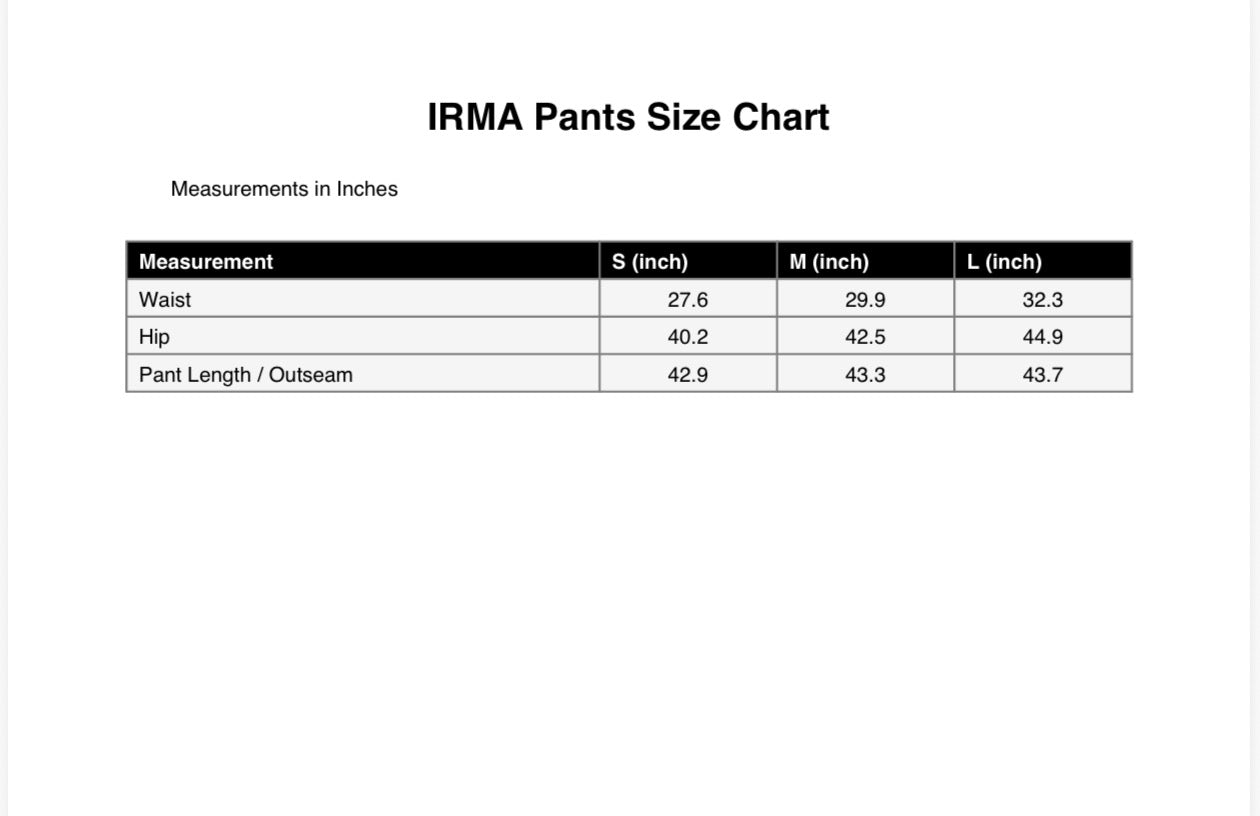This screenshot has width=1260, height=816.
Task: Select the Waist row label
Action: coord(165,299)
